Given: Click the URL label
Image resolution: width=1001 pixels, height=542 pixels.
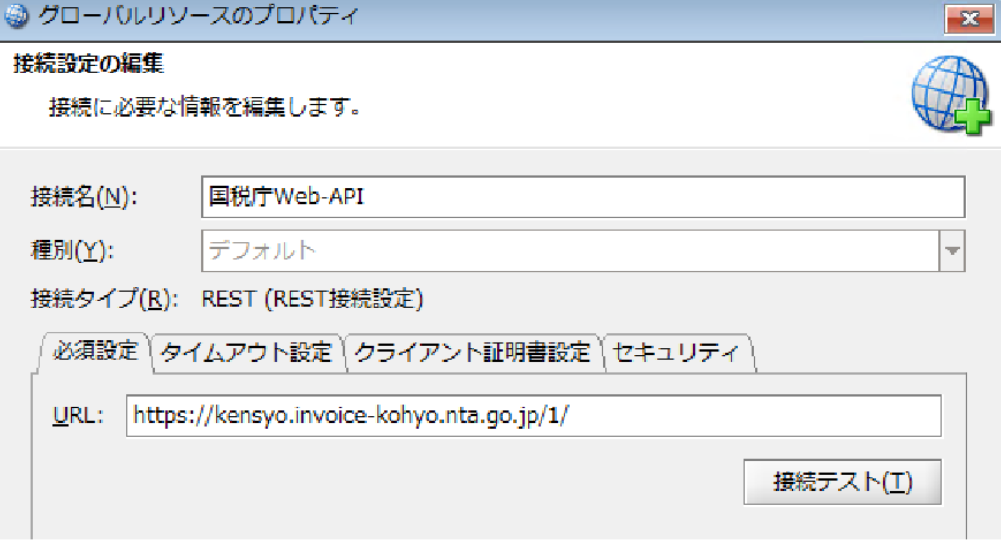Looking at the screenshot, I should coord(78,416).
